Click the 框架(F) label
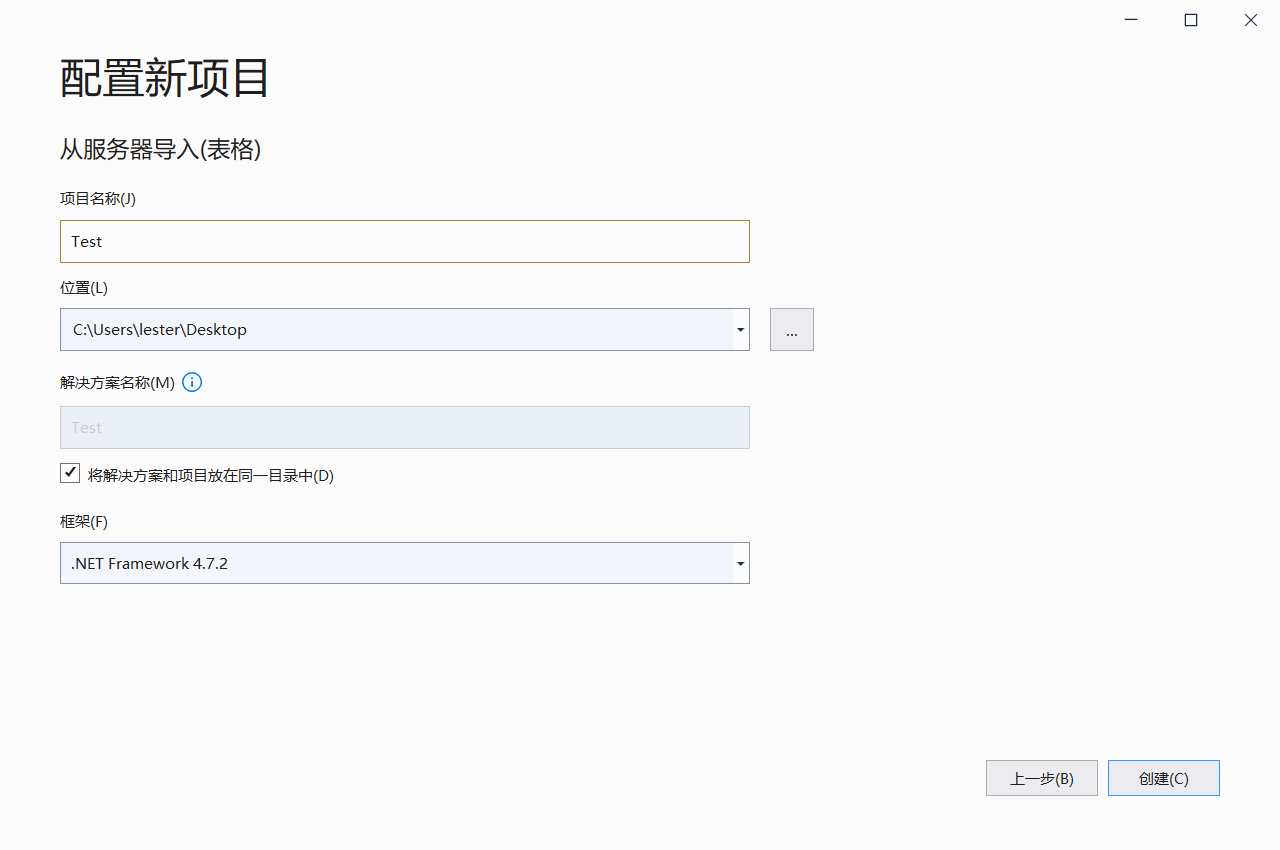Screen dimensions: 1280x850 click(x=84, y=522)
